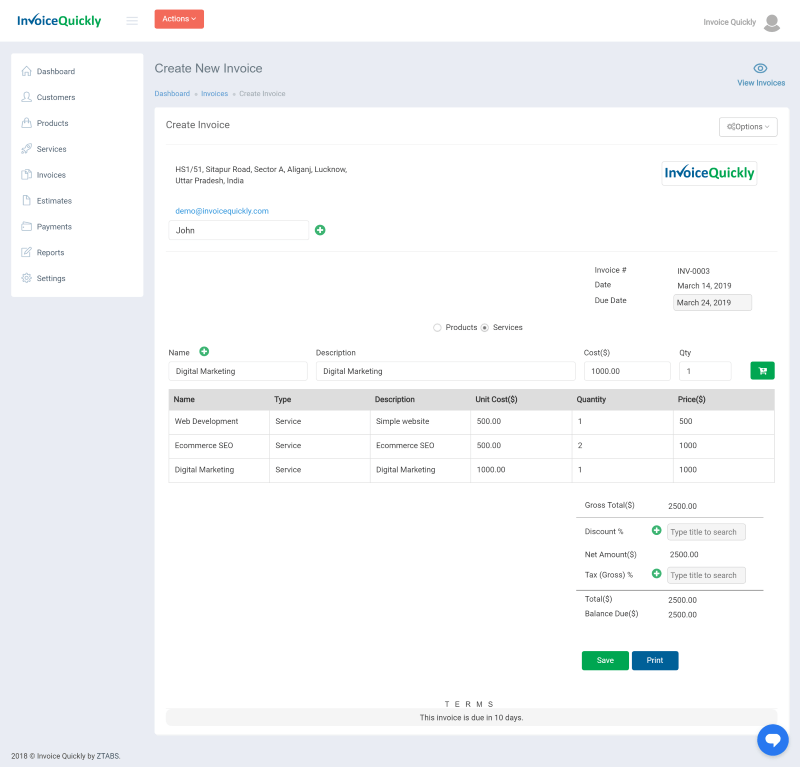Select the Products radio button

[437, 328]
